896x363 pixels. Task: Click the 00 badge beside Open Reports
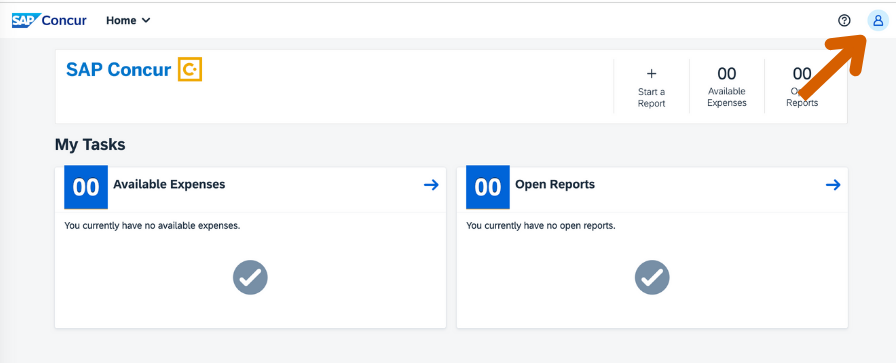click(488, 187)
